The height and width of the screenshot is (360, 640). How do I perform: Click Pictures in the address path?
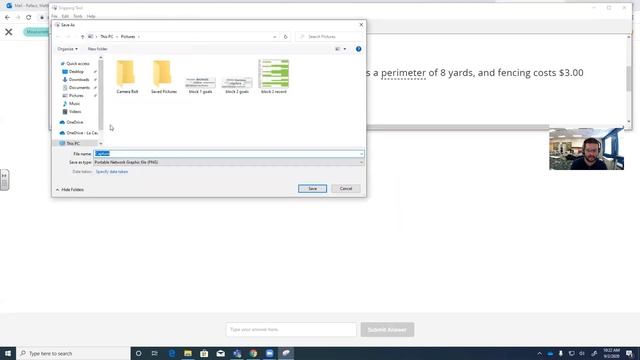[x=128, y=37]
